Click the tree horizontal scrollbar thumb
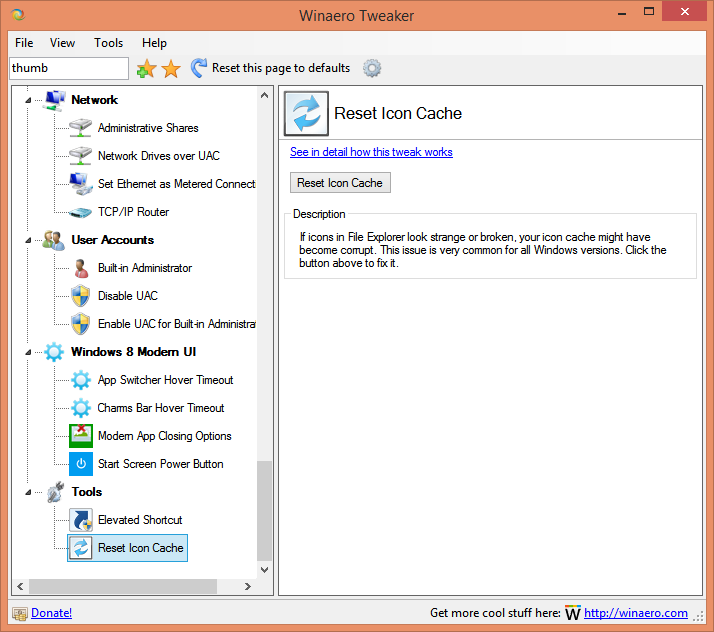This screenshot has width=714, height=632. pos(123,586)
